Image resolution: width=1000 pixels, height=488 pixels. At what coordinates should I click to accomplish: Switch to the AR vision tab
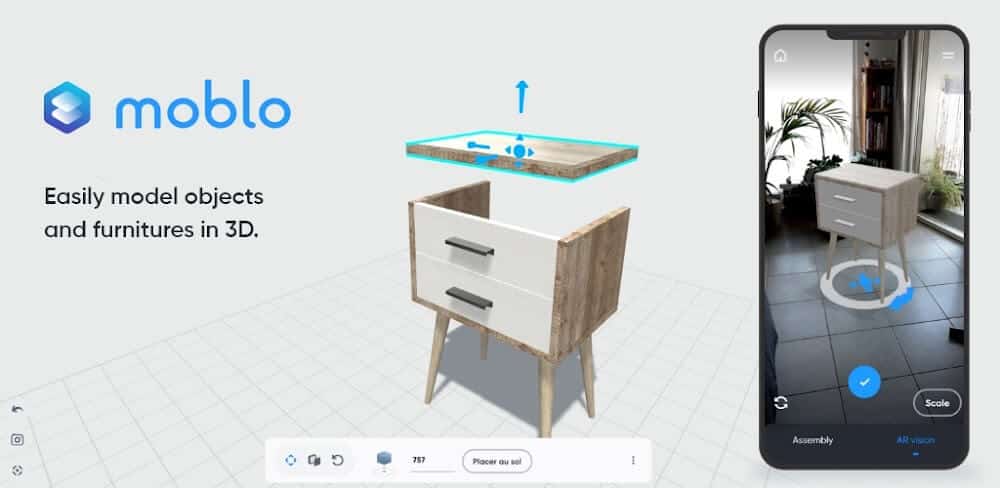tap(916, 440)
